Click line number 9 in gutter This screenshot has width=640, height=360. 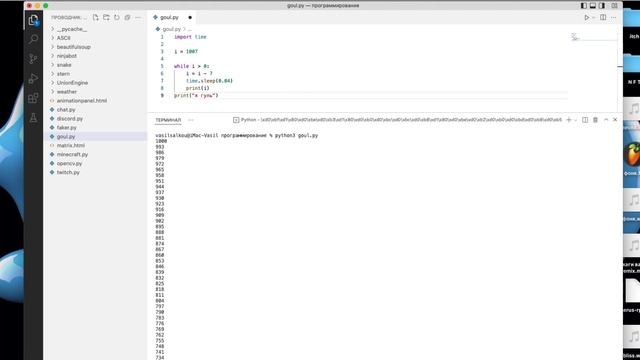(x=162, y=96)
